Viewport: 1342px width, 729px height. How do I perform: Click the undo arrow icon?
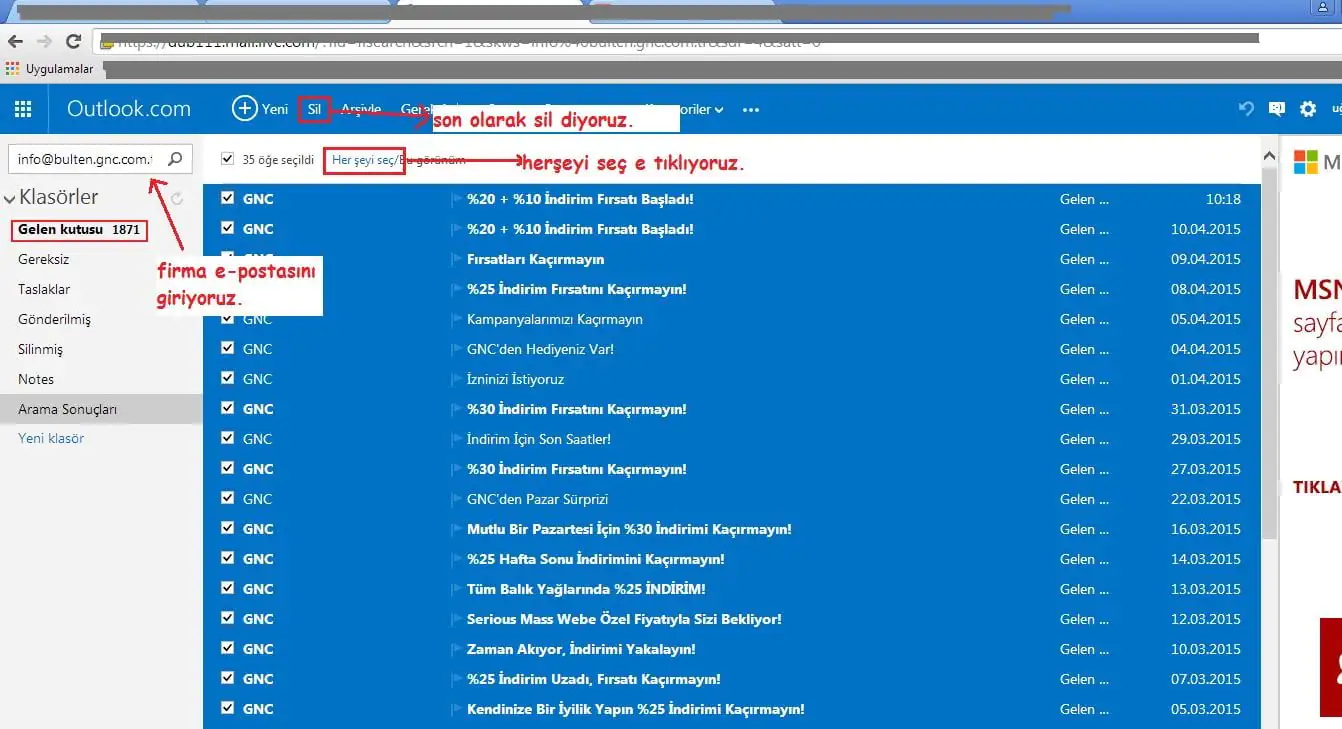[1246, 109]
